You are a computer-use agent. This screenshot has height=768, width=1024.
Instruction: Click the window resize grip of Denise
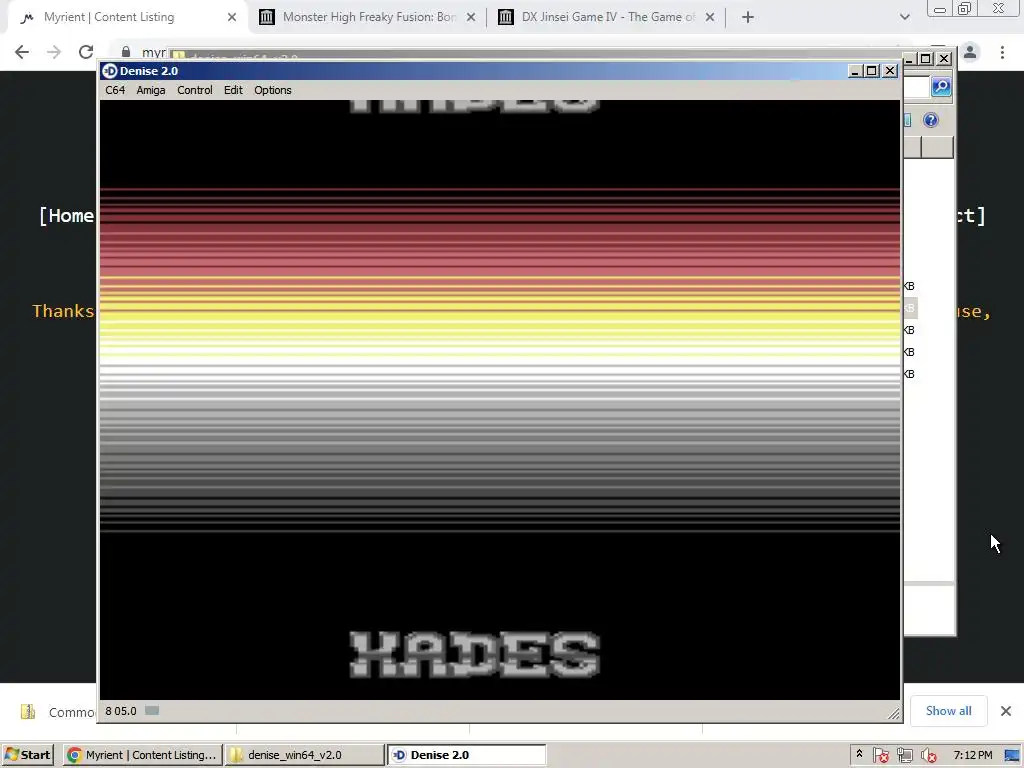(x=893, y=714)
